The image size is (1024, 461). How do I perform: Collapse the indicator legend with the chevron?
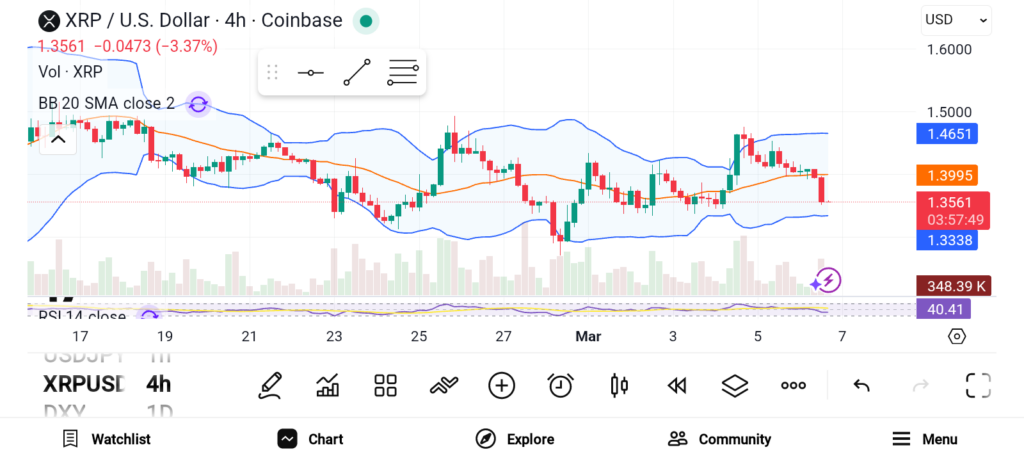[58, 139]
